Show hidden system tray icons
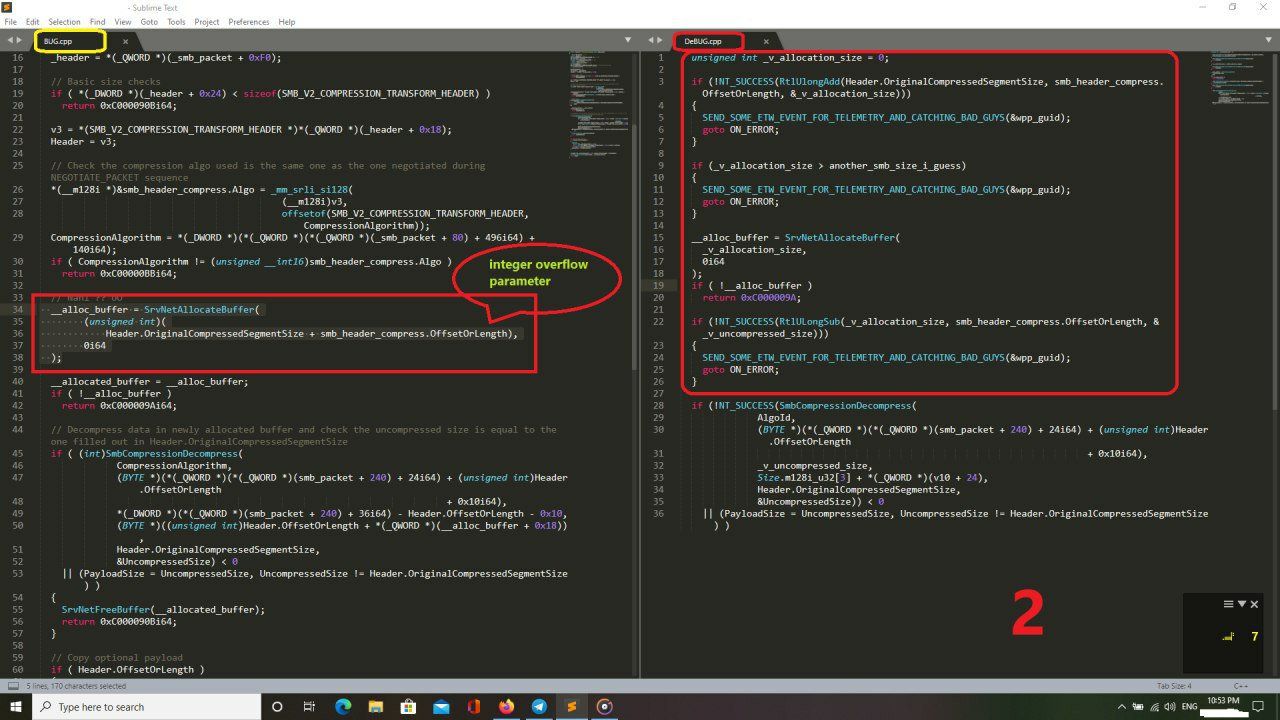 [1121, 706]
